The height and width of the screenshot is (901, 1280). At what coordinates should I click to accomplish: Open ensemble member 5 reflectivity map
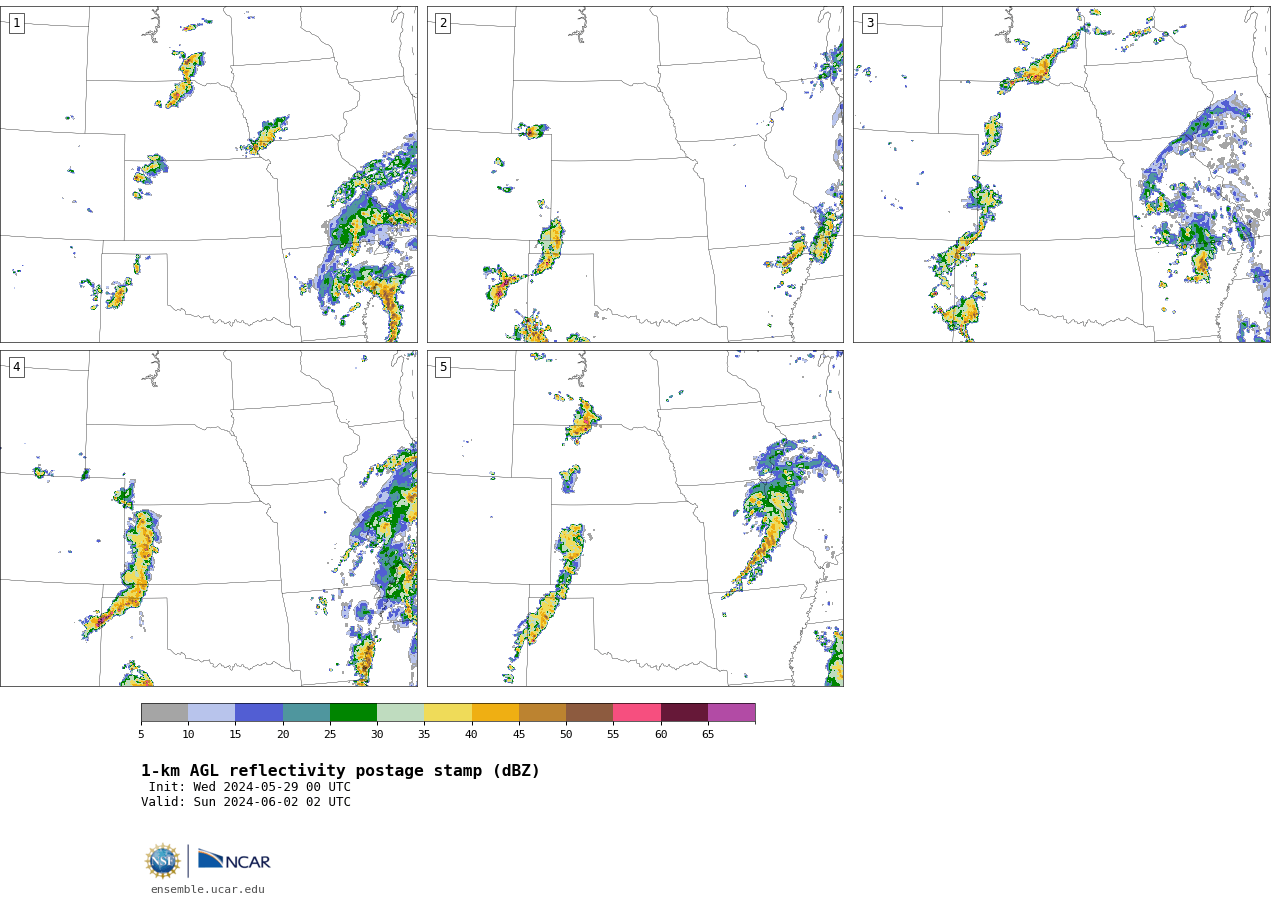pyautogui.click(x=635, y=518)
